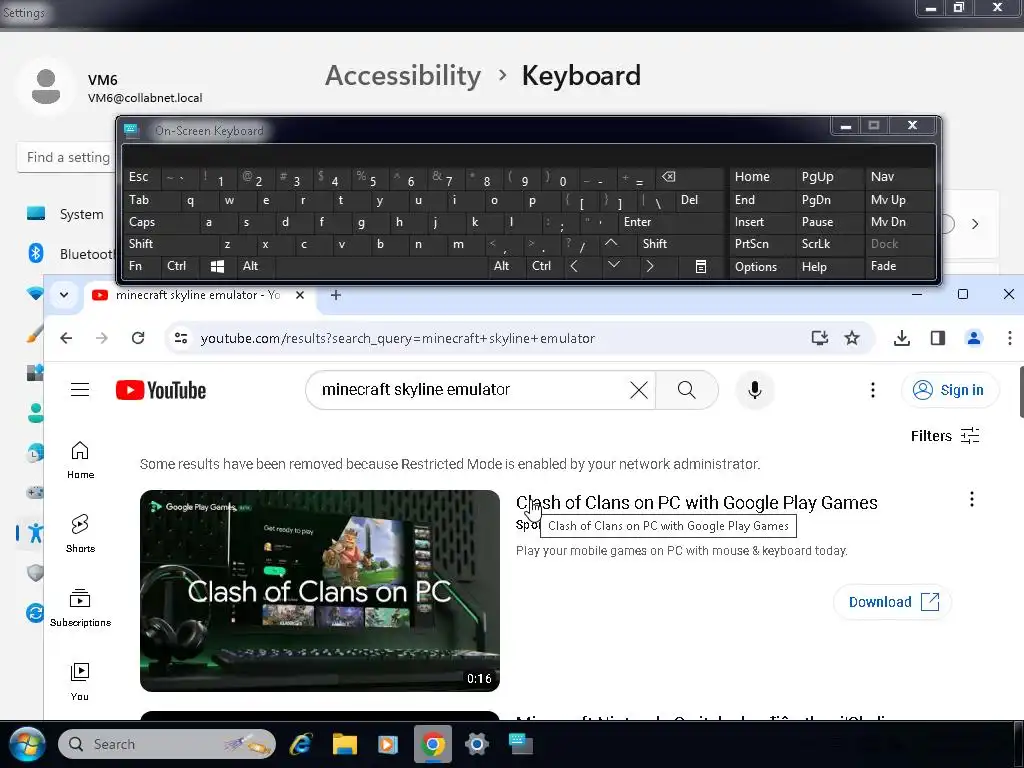This screenshot has width=1024, height=768.
Task: Click the Chrome address bar URL
Action: [397, 338]
